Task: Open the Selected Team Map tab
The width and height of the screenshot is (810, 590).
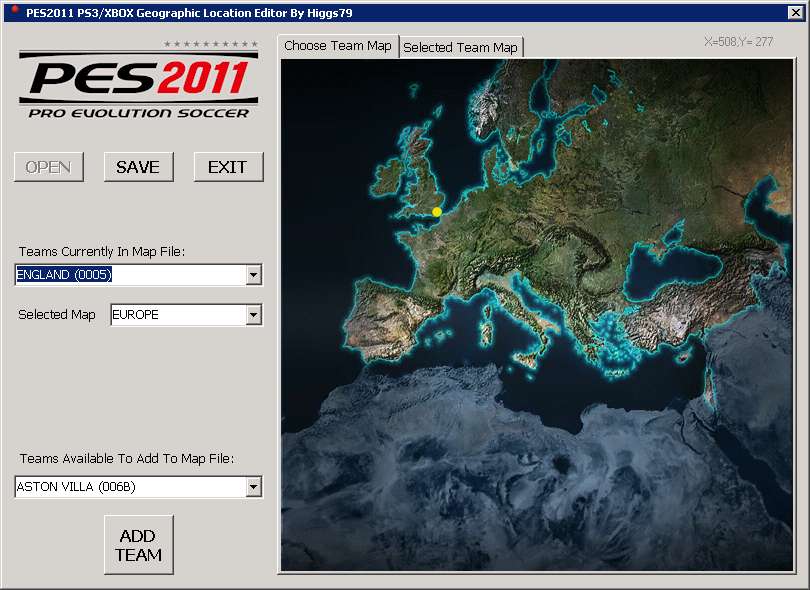Action: [x=460, y=47]
